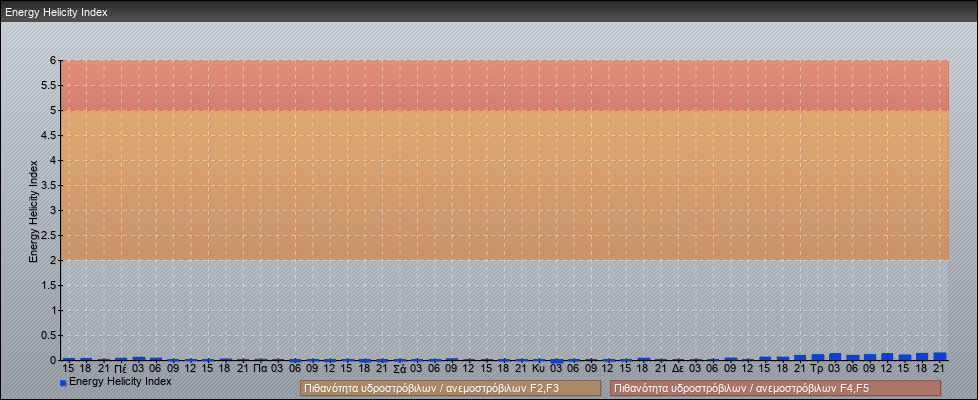Click the 2 value on the y-axis
Screen dimensions: 978x400
[x=52, y=260]
